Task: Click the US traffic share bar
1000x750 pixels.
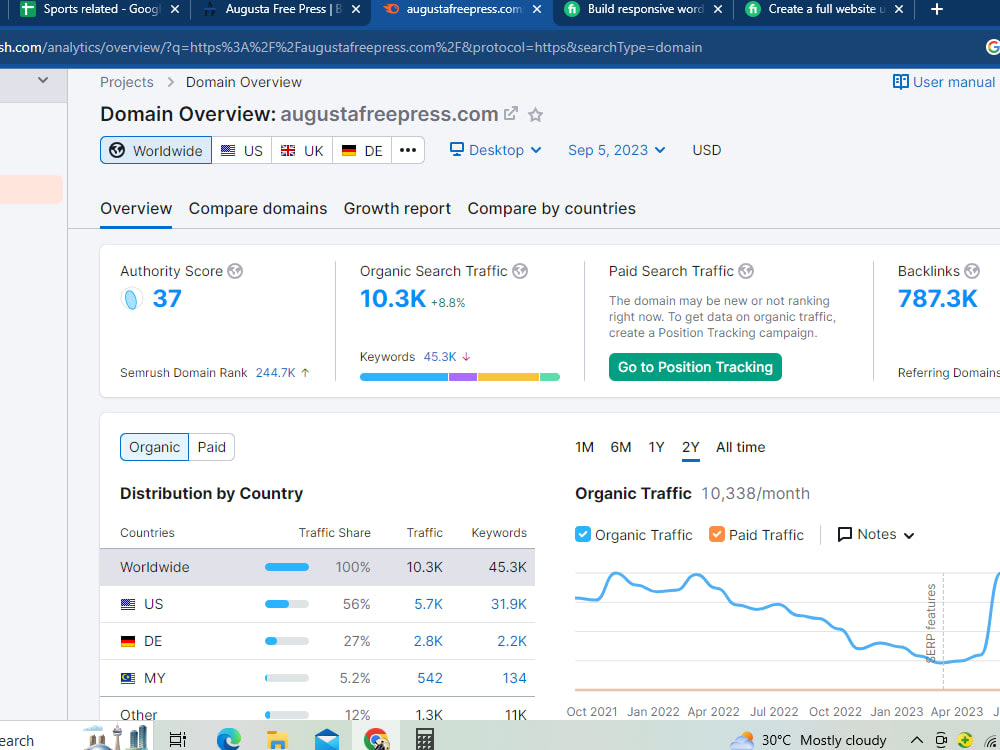Action: tap(287, 604)
